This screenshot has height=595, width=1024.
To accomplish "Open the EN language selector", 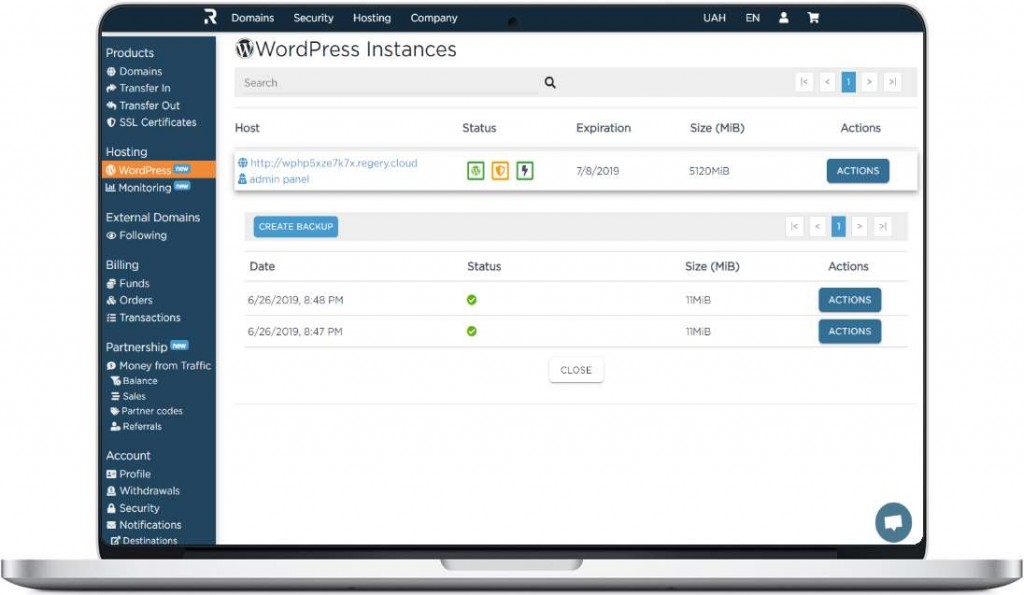I will pyautogui.click(x=752, y=18).
